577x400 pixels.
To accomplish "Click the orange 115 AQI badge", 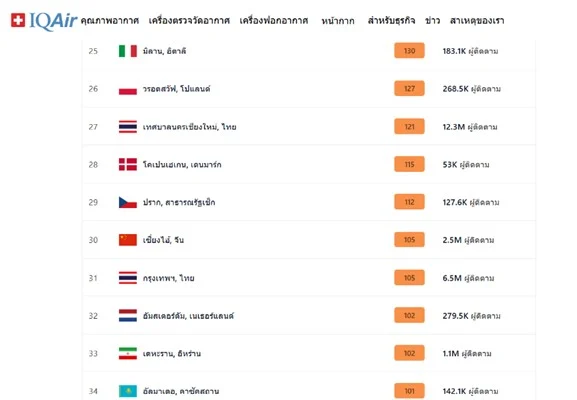I will (409, 164).
